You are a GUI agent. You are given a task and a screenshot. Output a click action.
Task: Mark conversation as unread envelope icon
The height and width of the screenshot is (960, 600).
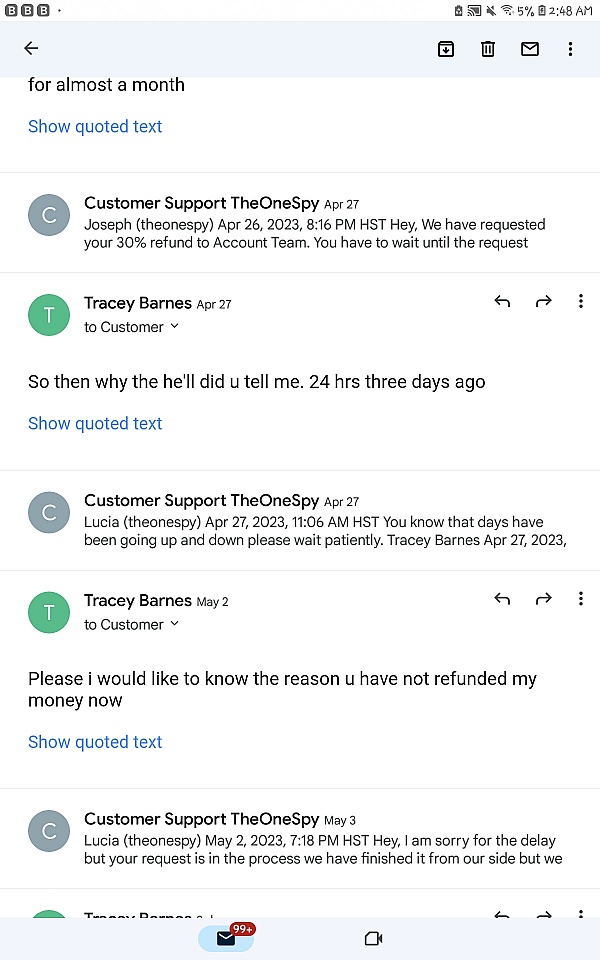(x=530, y=48)
